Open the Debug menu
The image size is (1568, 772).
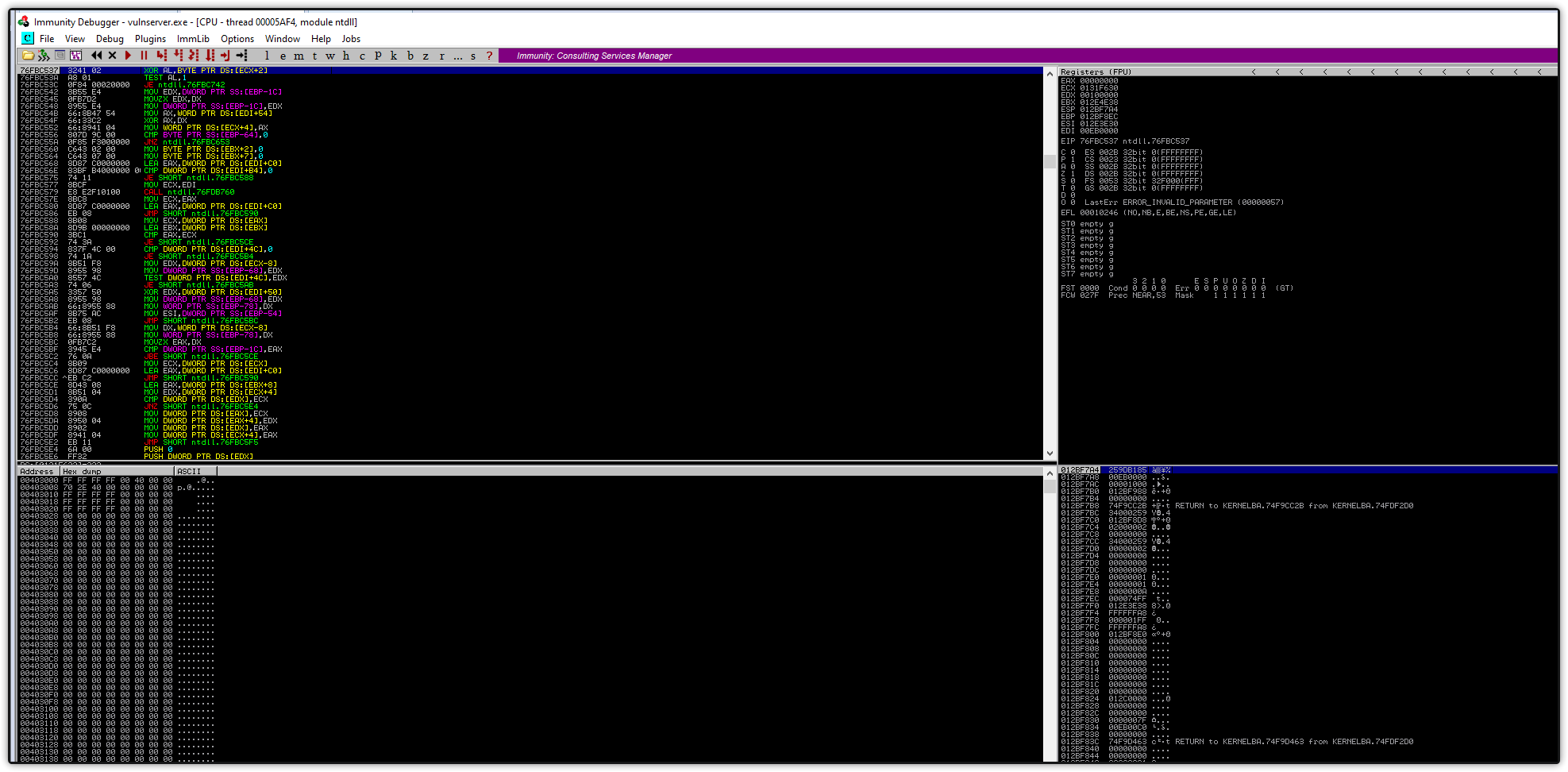[x=110, y=39]
